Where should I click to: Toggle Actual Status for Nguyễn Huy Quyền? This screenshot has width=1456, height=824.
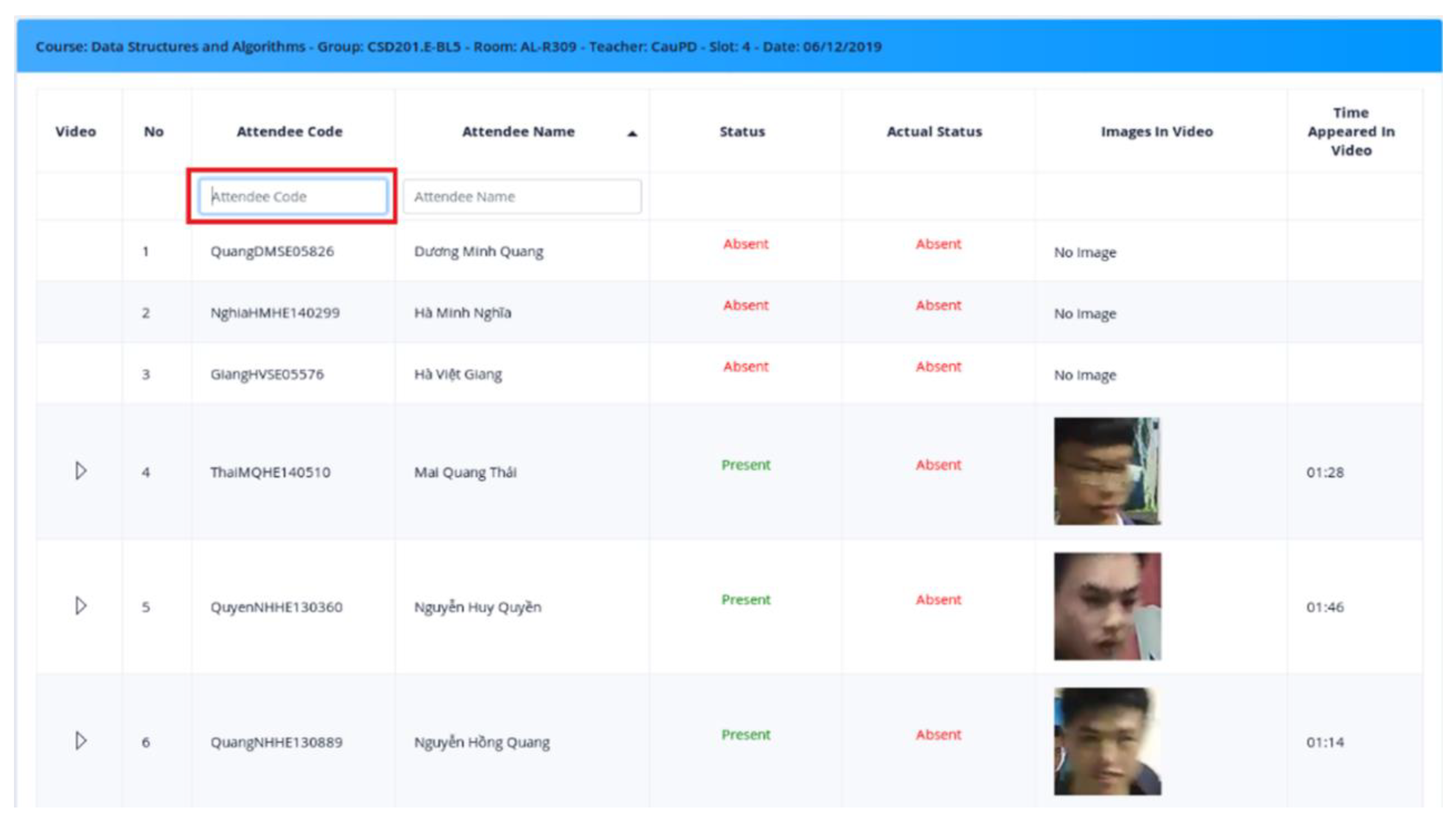click(x=938, y=599)
